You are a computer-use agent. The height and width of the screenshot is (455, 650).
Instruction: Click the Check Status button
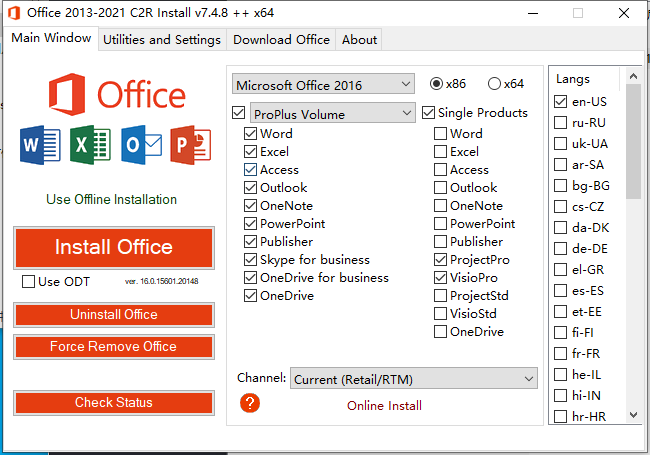click(114, 403)
